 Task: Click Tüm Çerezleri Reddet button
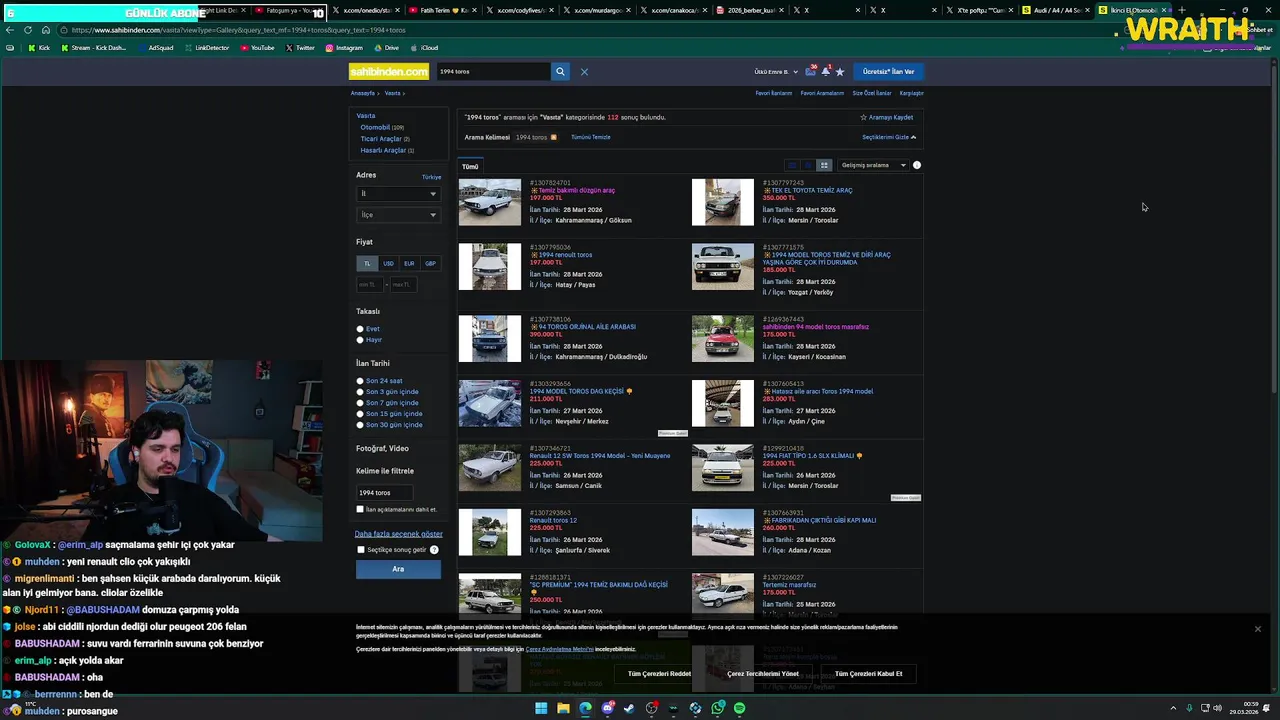click(x=659, y=674)
